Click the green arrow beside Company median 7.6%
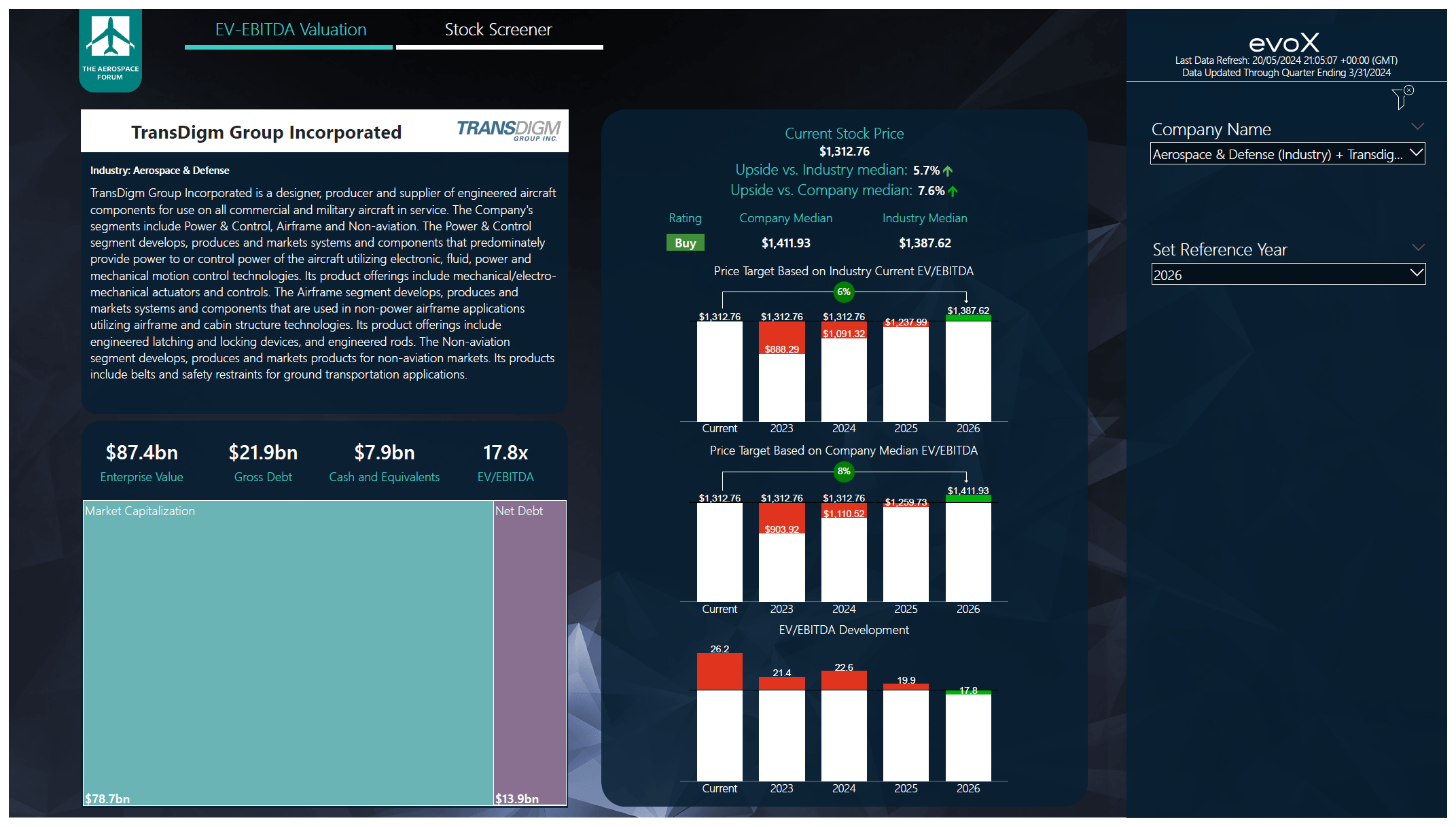1456x827 pixels. pos(952,190)
